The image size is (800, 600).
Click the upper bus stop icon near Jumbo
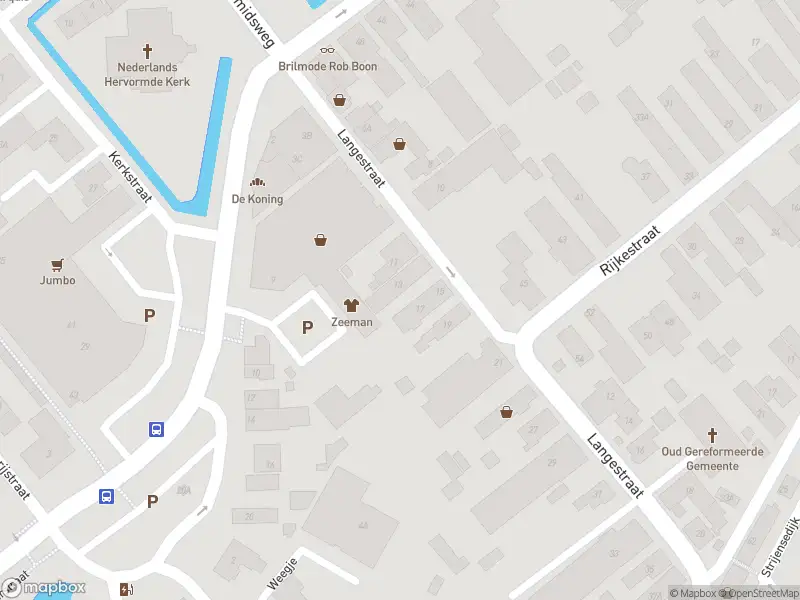click(156, 429)
